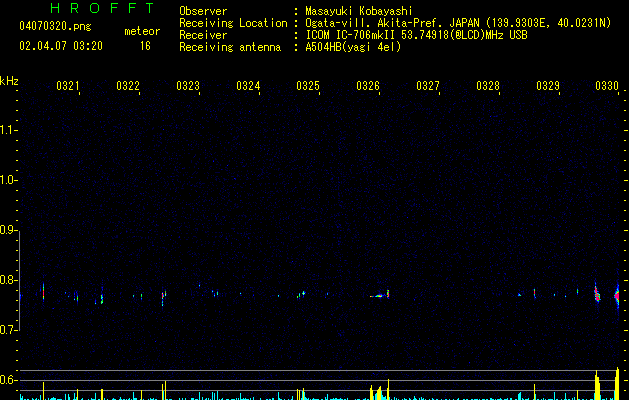629x400 pixels.
Task: Click the 0323 time marker
Action: pyautogui.click(x=188, y=85)
